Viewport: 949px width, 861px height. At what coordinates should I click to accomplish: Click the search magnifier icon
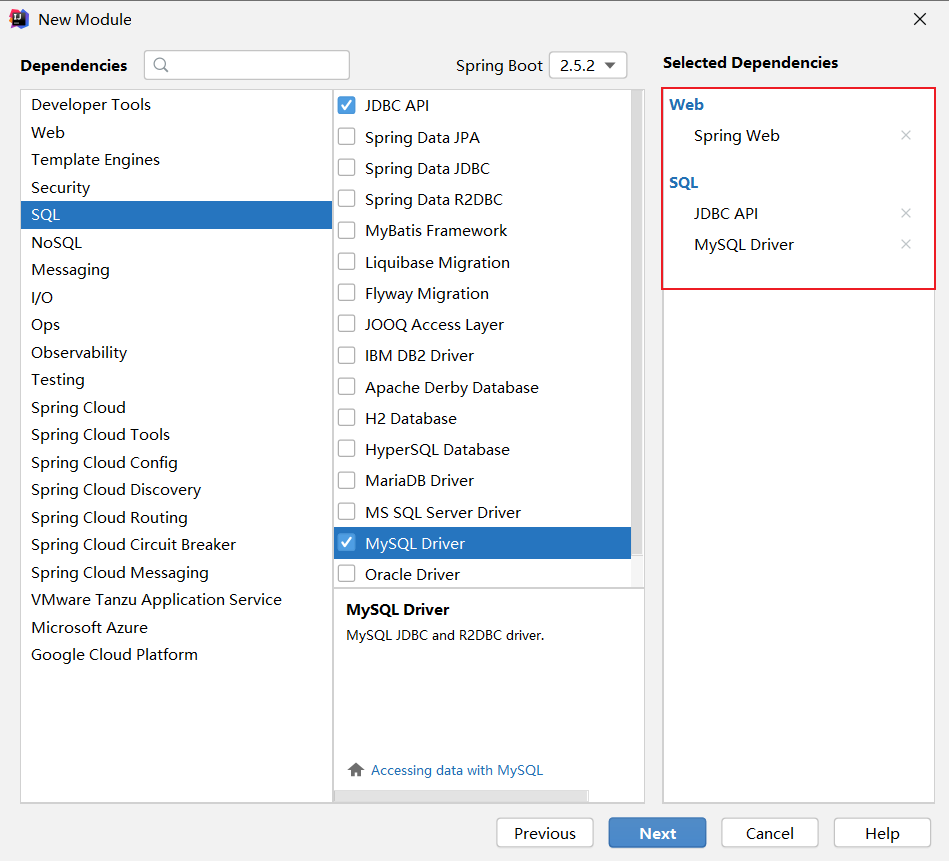click(x=161, y=65)
